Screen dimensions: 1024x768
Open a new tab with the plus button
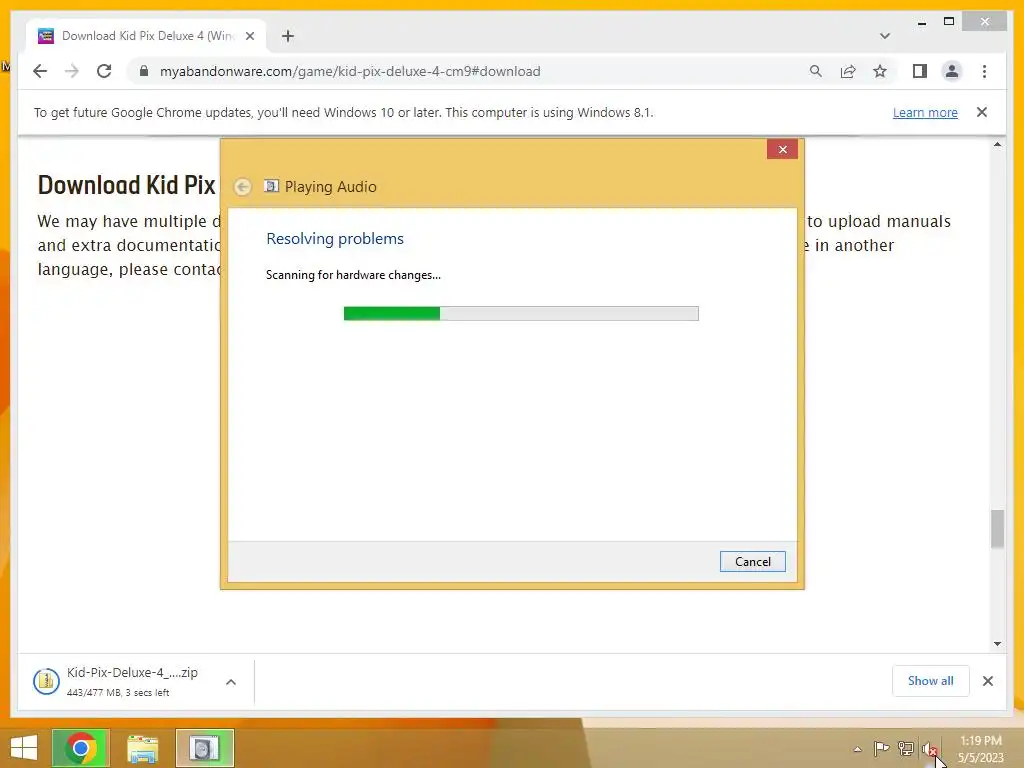(288, 36)
